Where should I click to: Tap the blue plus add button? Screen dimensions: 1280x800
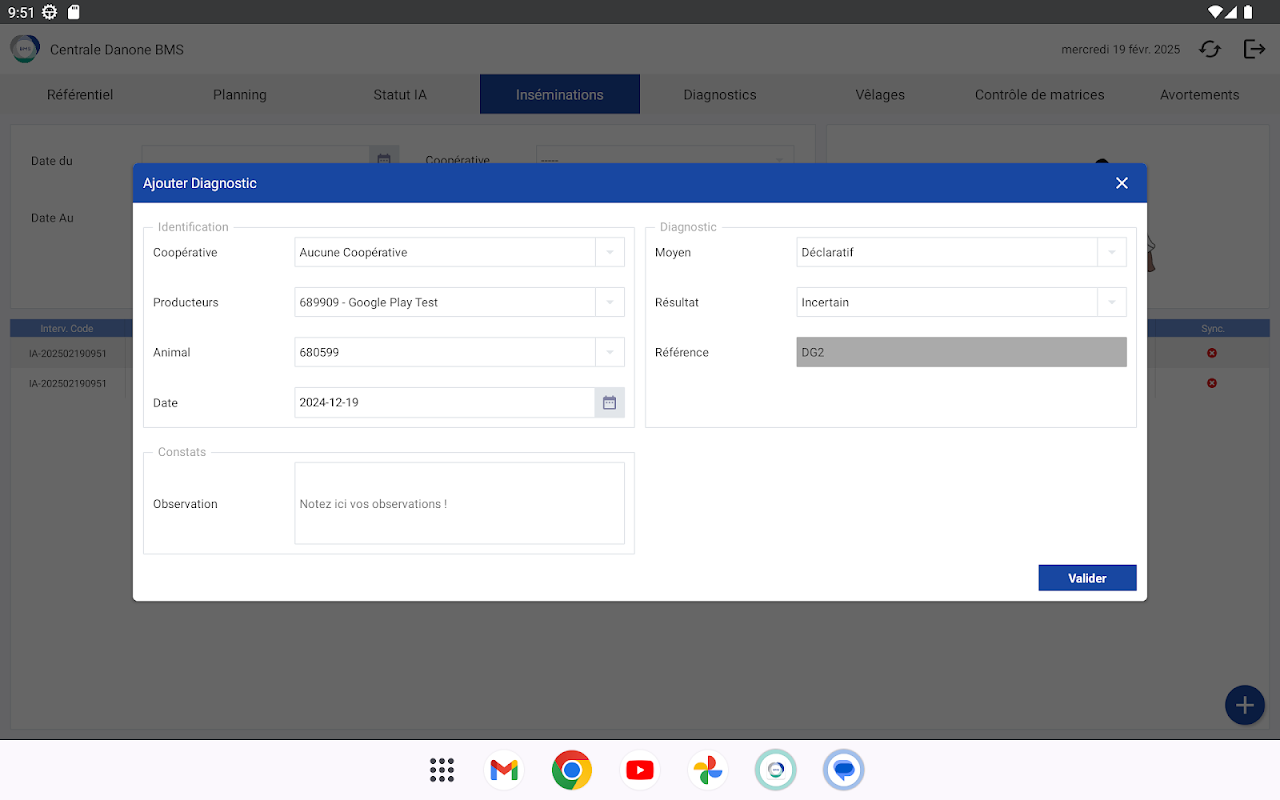(1244, 705)
